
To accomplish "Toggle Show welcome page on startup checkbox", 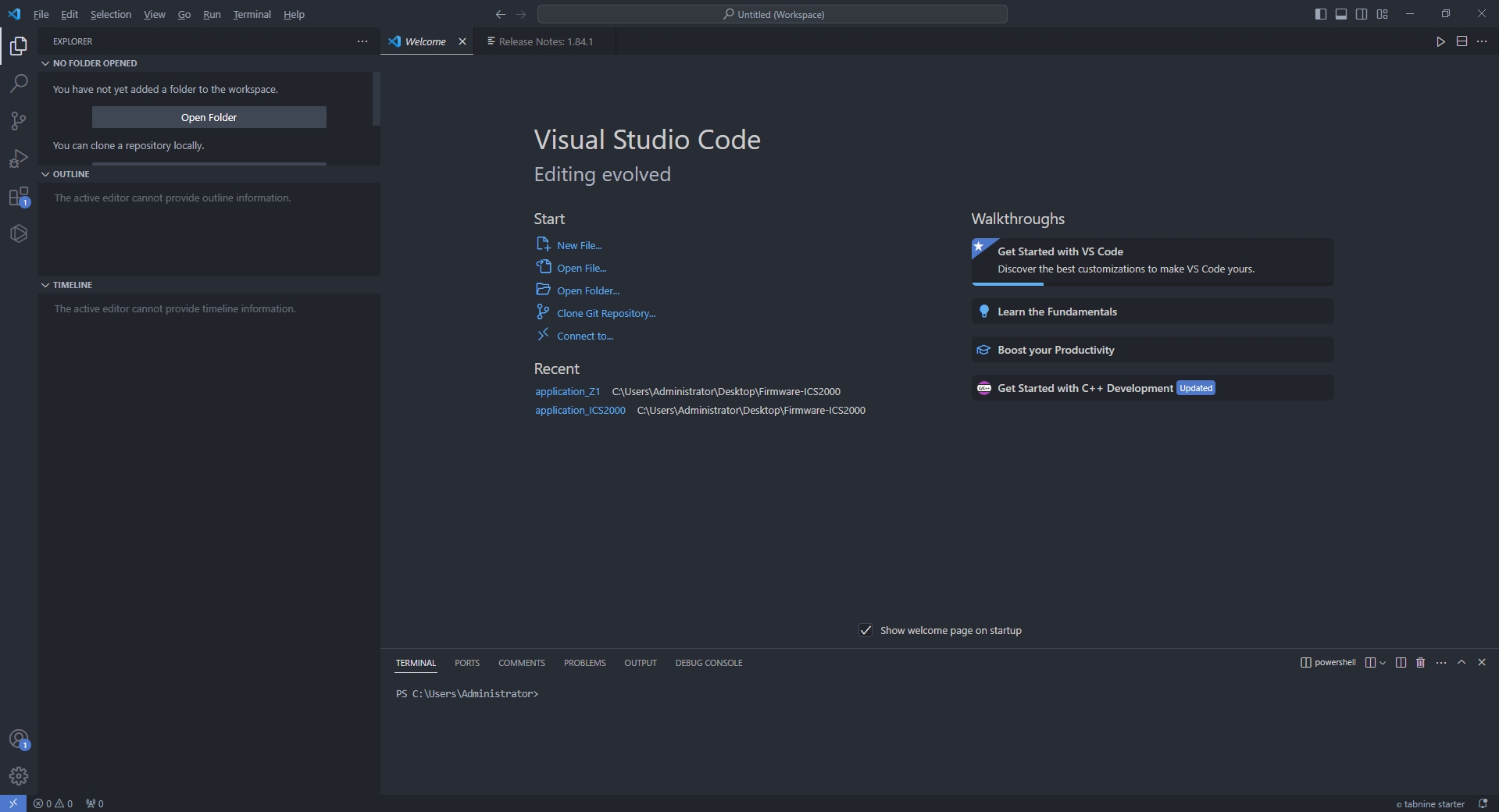I will click(865, 630).
